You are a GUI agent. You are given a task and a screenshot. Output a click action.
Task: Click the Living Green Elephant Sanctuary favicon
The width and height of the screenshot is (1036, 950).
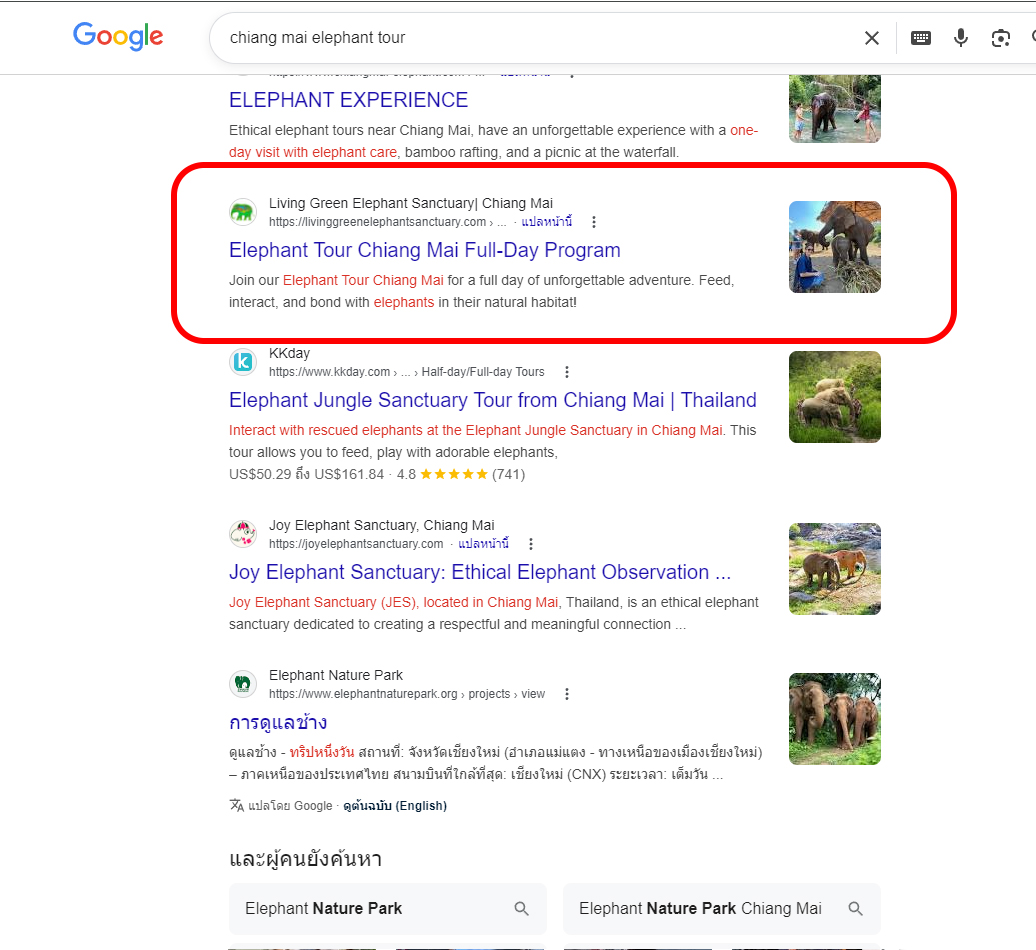tap(243, 212)
